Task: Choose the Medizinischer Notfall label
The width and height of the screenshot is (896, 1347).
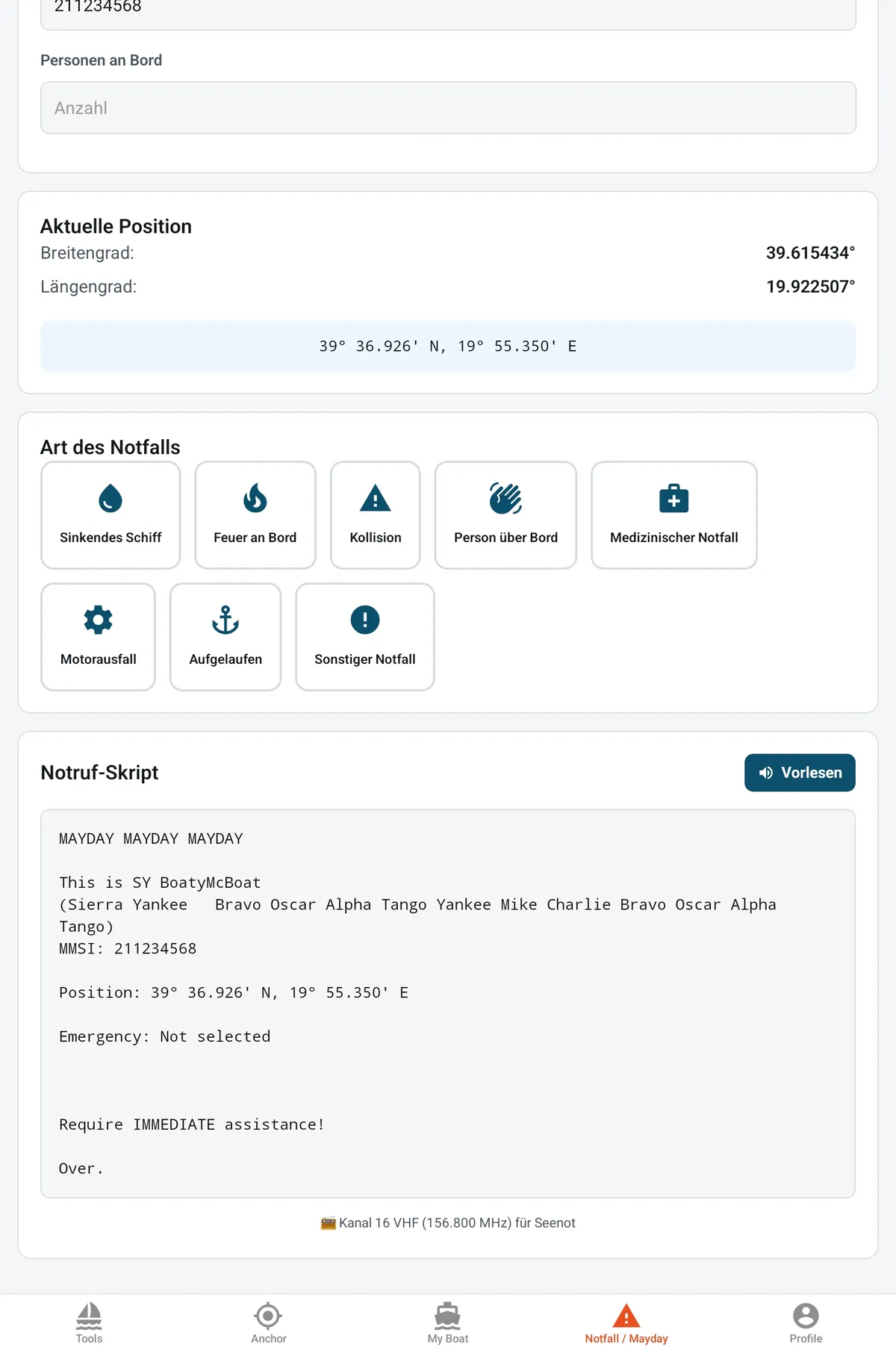Action: [674, 538]
